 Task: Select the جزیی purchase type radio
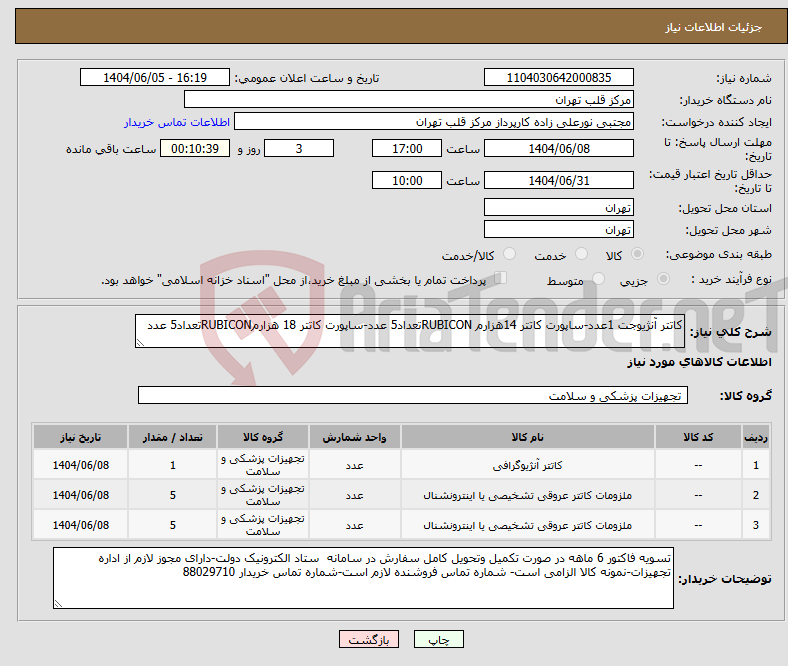click(x=663, y=278)
